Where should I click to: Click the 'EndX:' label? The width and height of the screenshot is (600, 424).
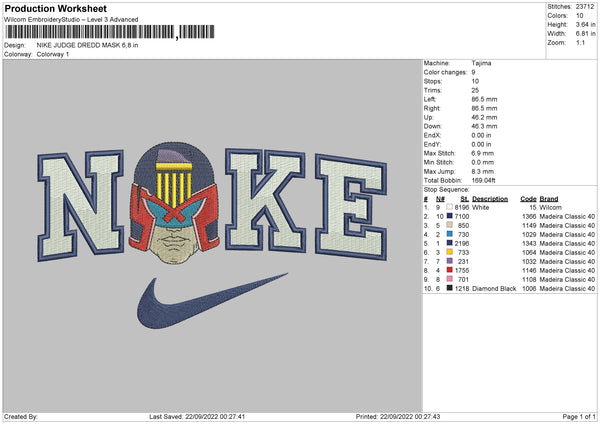[x=432, y=135]
